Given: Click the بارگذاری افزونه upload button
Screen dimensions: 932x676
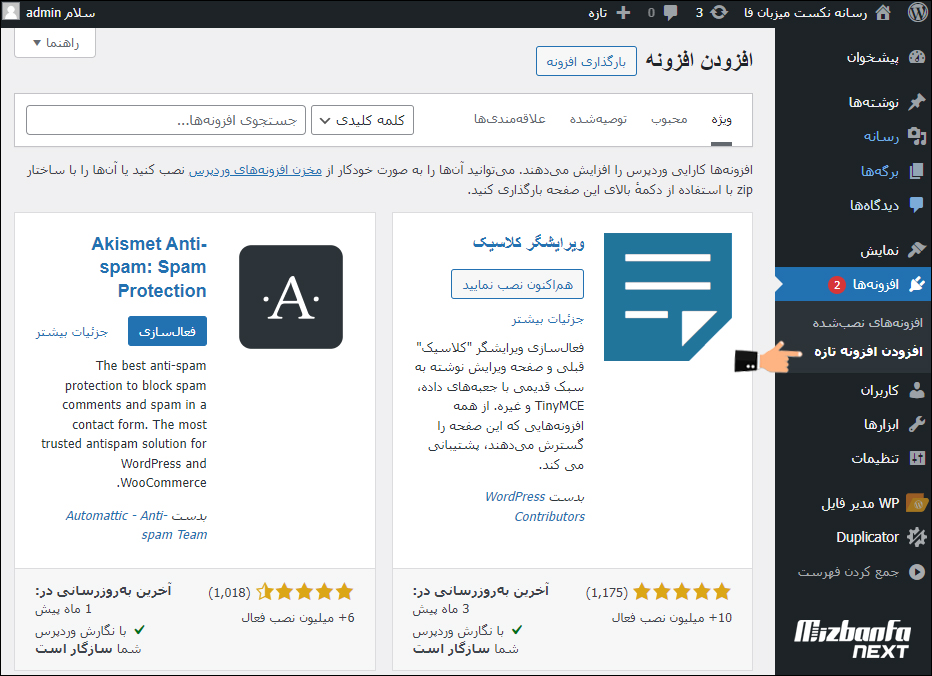Looking at the screenshot, I should pyautogui.click(x=586, y=61).
